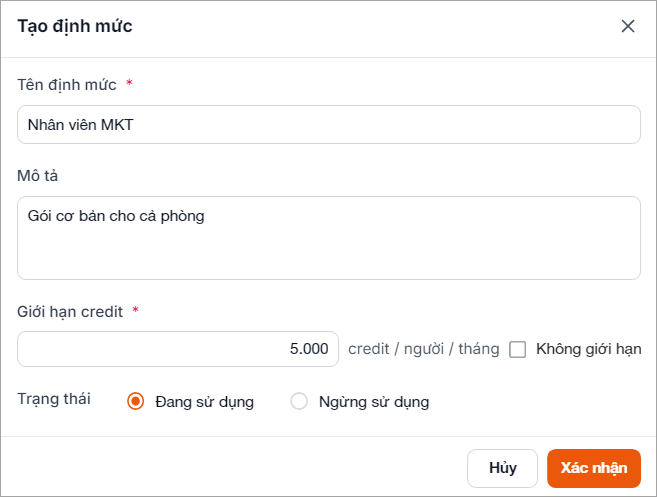Click the red asterisk beside Giới hạn credit
Image resolution: width=657 pixels, height=497 pixels.
[135, 311]
